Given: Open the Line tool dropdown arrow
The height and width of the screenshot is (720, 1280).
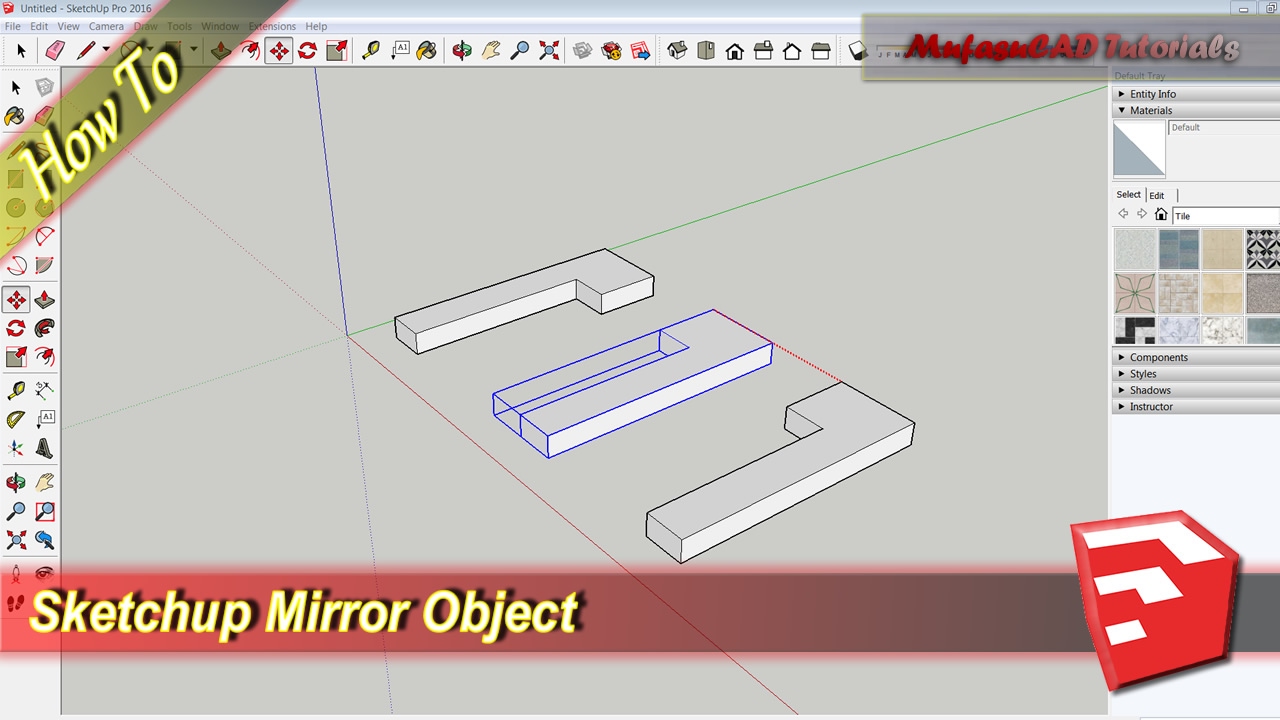Looking at the screenshot, I should coord(105,50).
